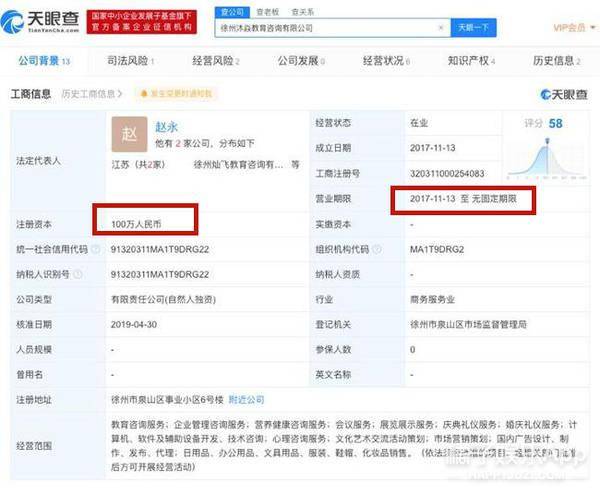
Task: Open the 公司背景 tab
Action: (x=44, y=61)
